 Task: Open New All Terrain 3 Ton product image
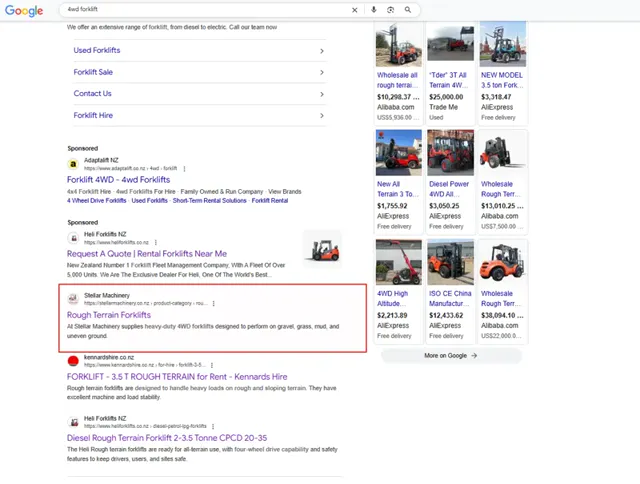tap(399, 153)
